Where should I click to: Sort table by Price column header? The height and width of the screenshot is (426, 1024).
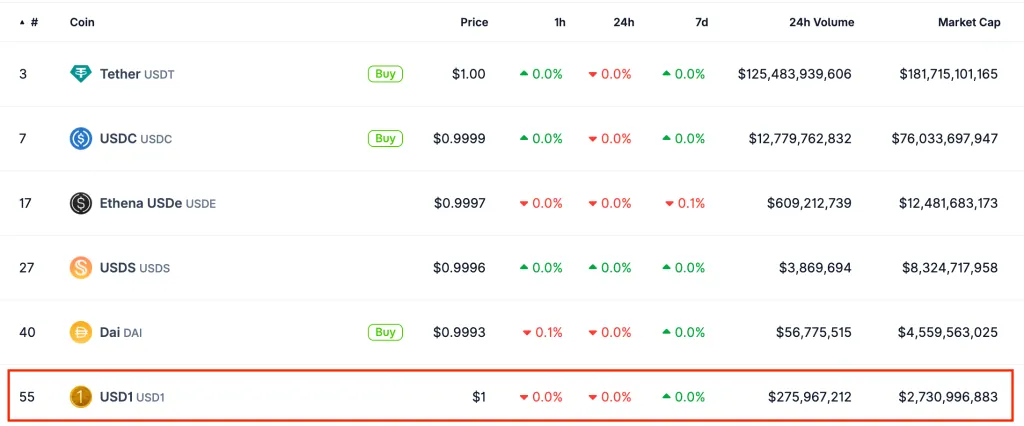[474, 22]
